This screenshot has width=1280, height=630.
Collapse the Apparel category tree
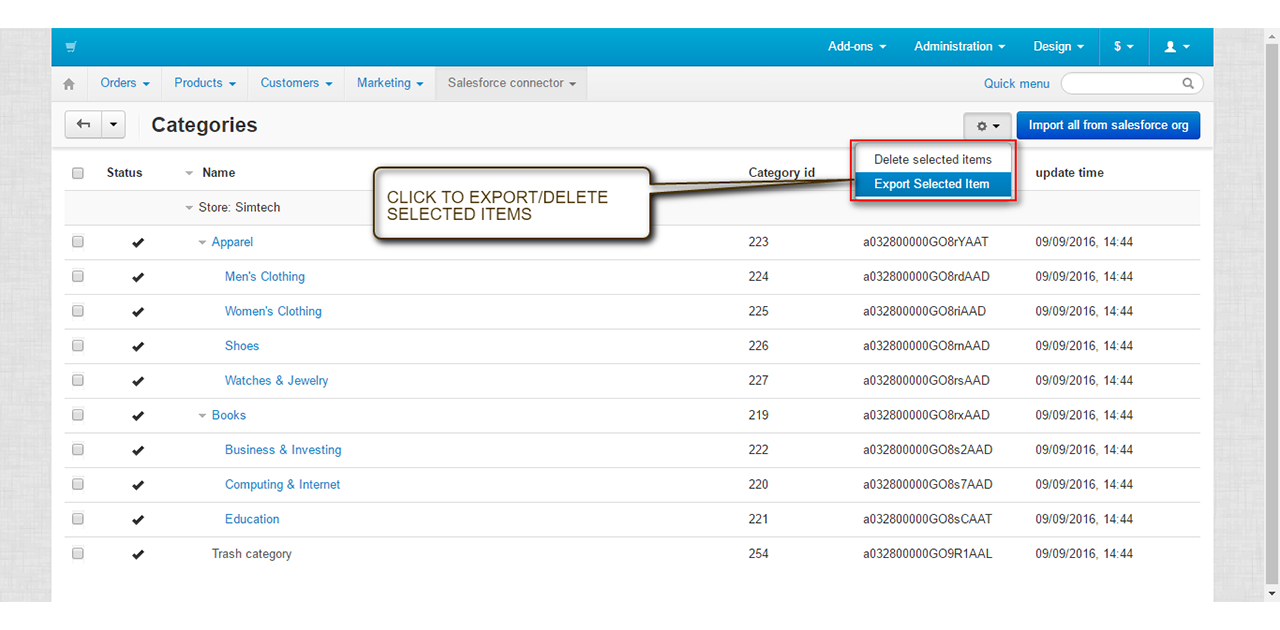point(202,243)
